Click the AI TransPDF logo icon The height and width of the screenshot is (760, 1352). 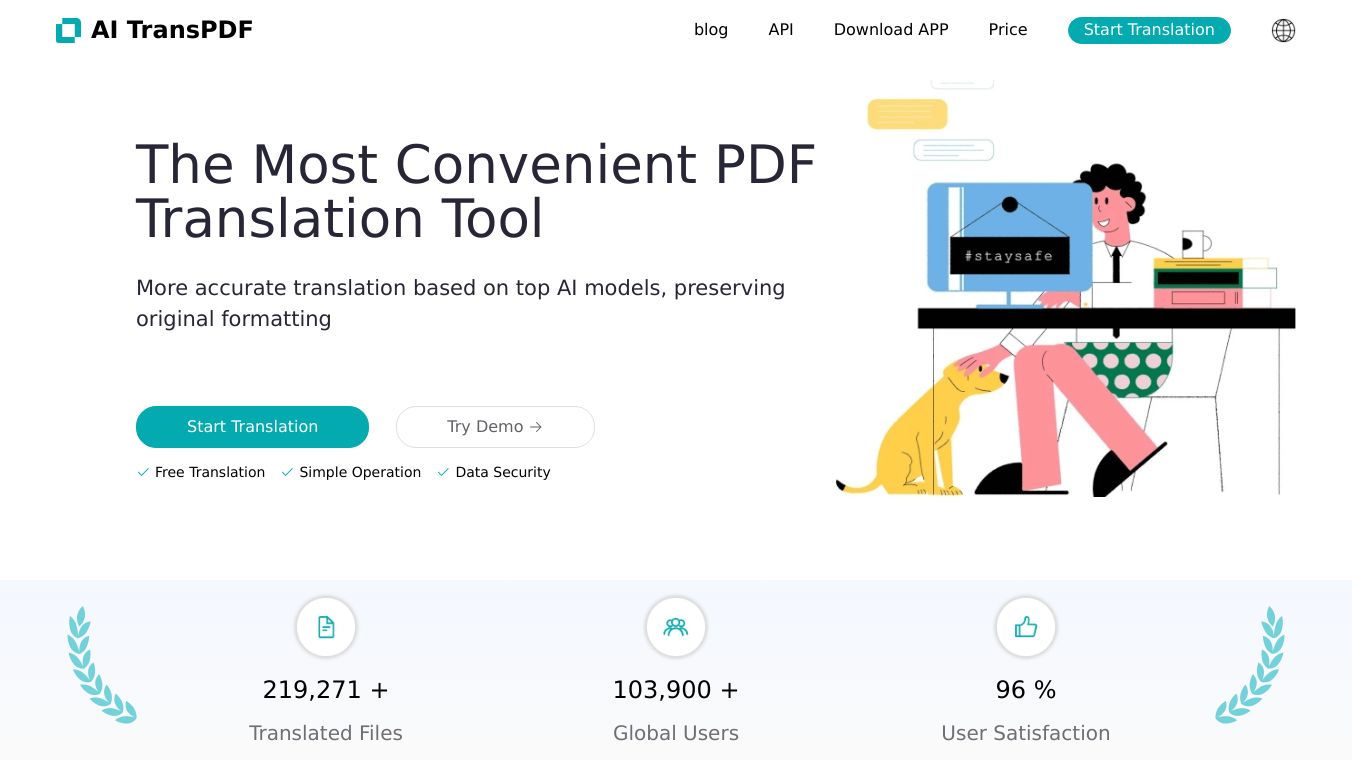[x=68, y=30]
